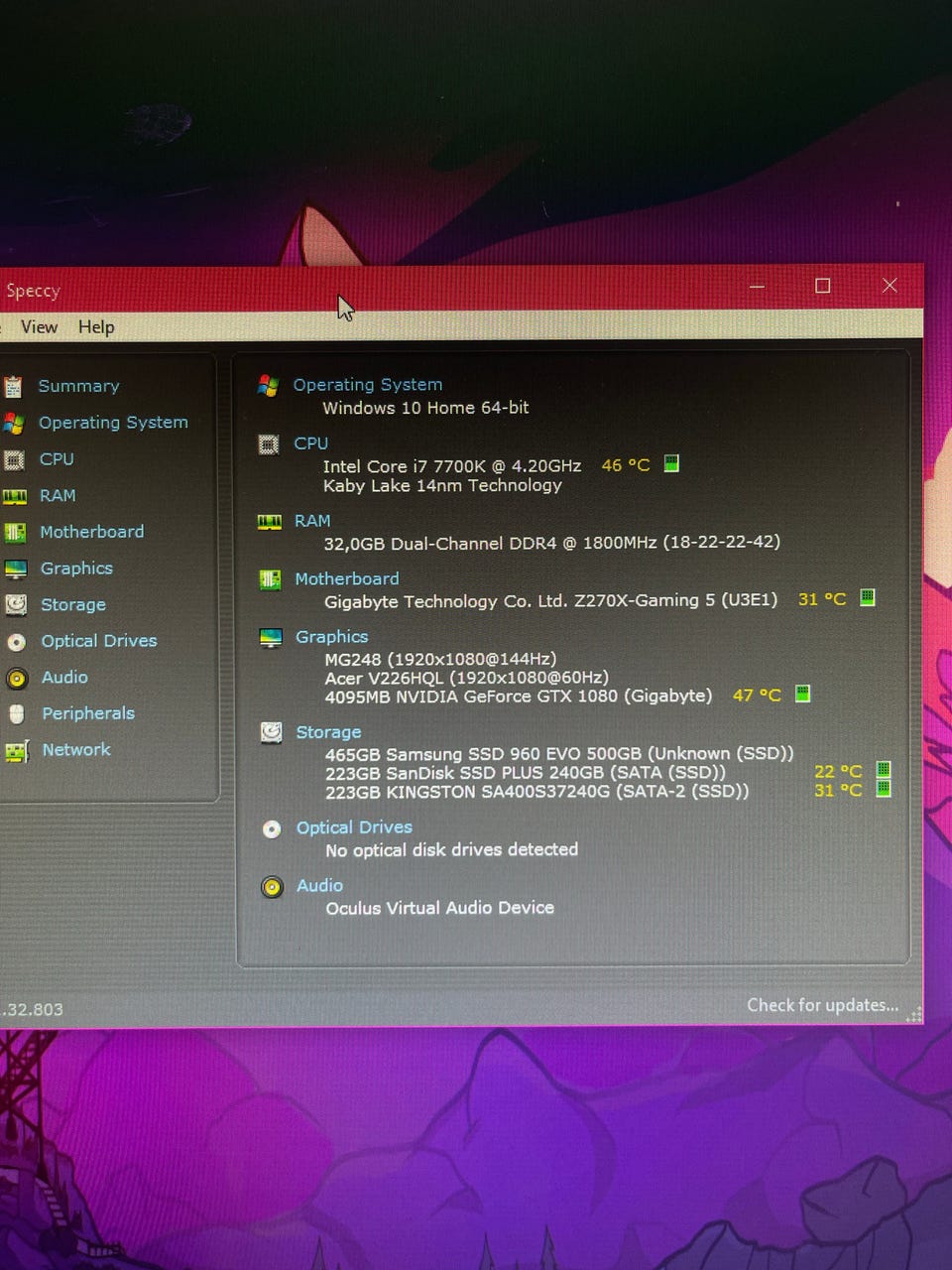Click the KINGSTON SA400S37240G line
The width and height of the screenshot is (952, 1270).
(x=537, y=792)
